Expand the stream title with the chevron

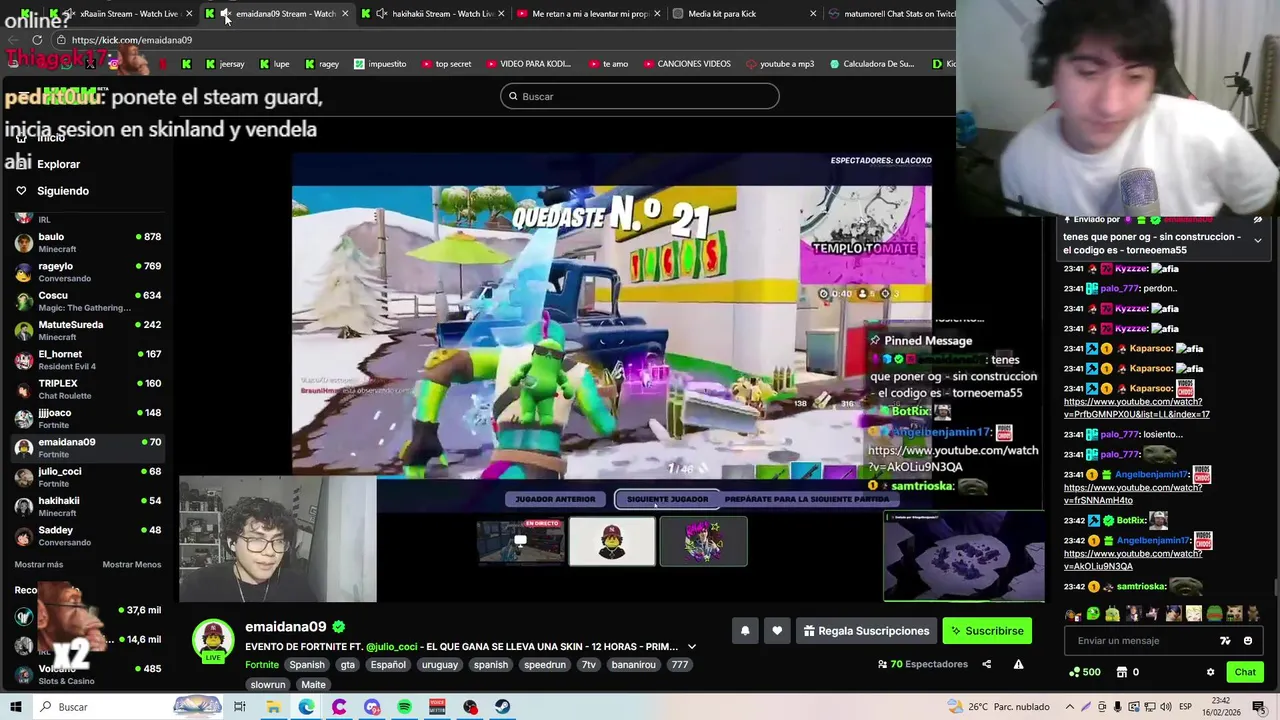691,647
